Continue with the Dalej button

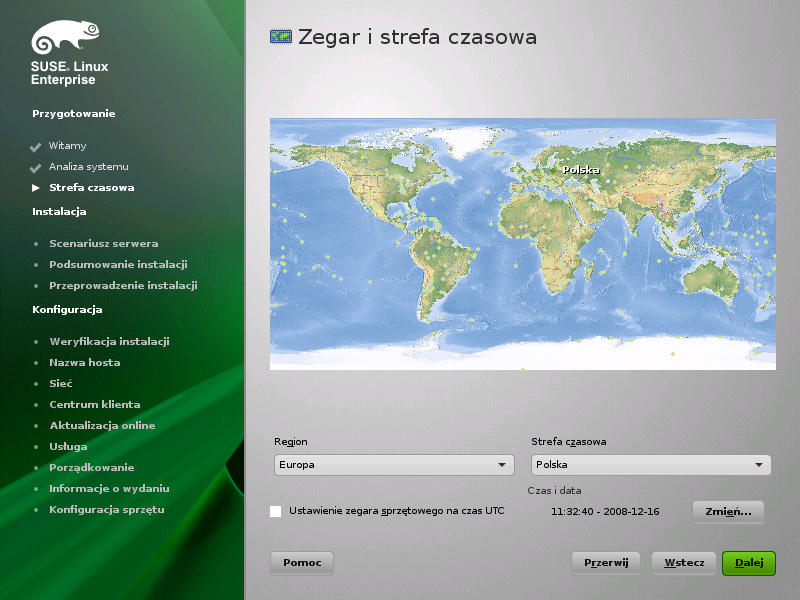click(749, 563)
